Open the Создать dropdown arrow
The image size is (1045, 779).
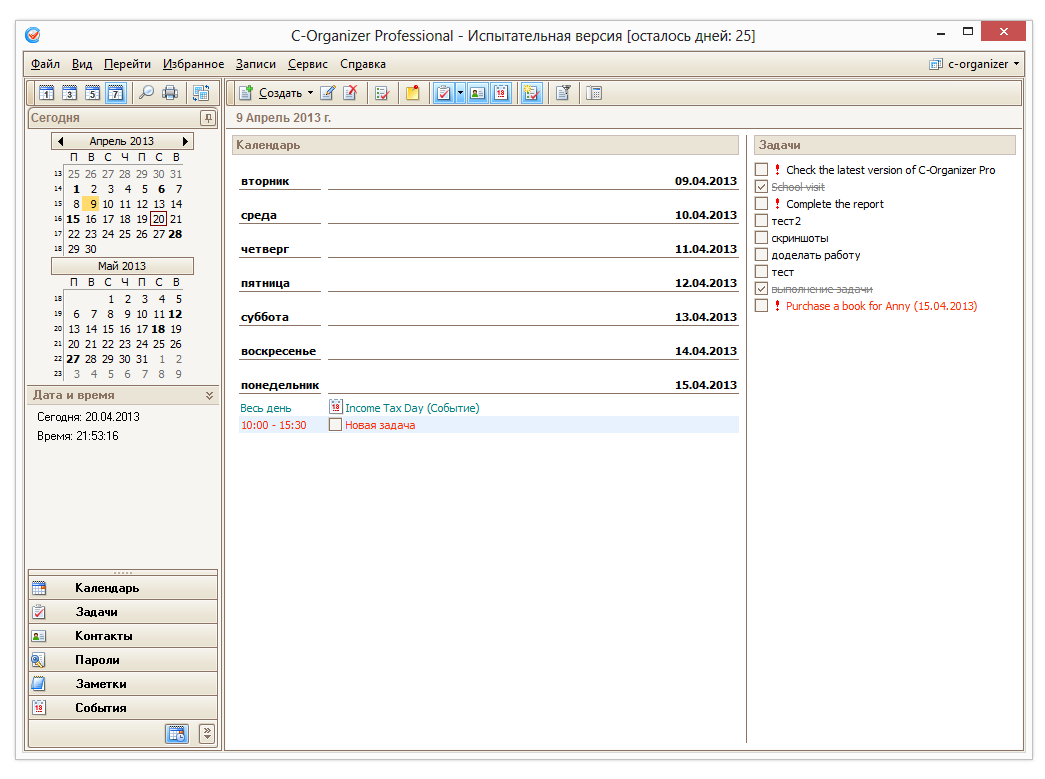coord(310,93)
